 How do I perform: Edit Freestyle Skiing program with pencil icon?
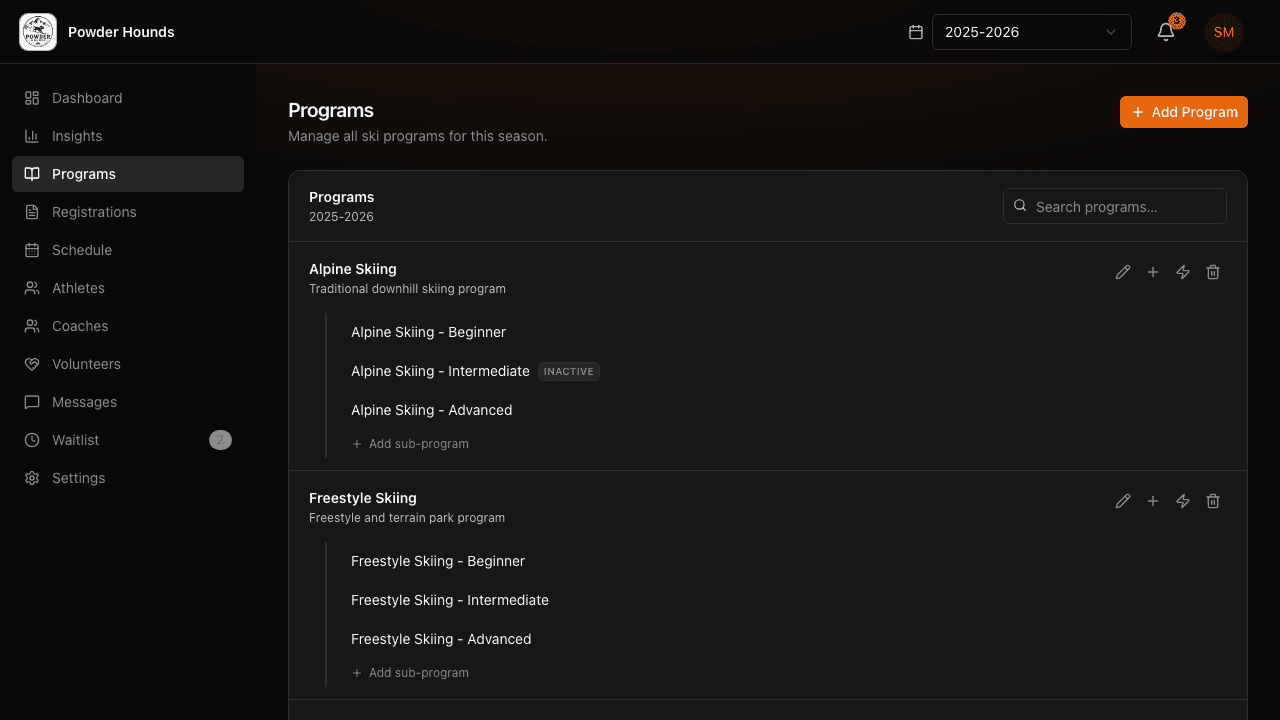tap(1123, 501)
